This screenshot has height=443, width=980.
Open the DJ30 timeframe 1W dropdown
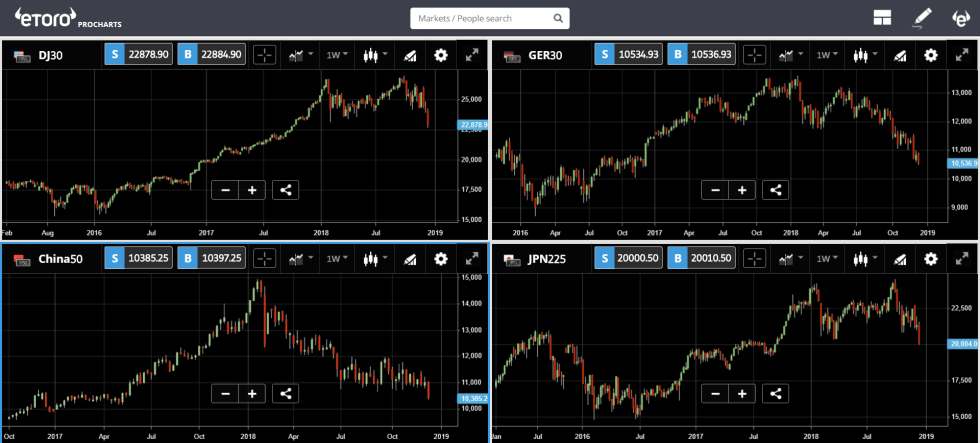(x=336, y=56)
